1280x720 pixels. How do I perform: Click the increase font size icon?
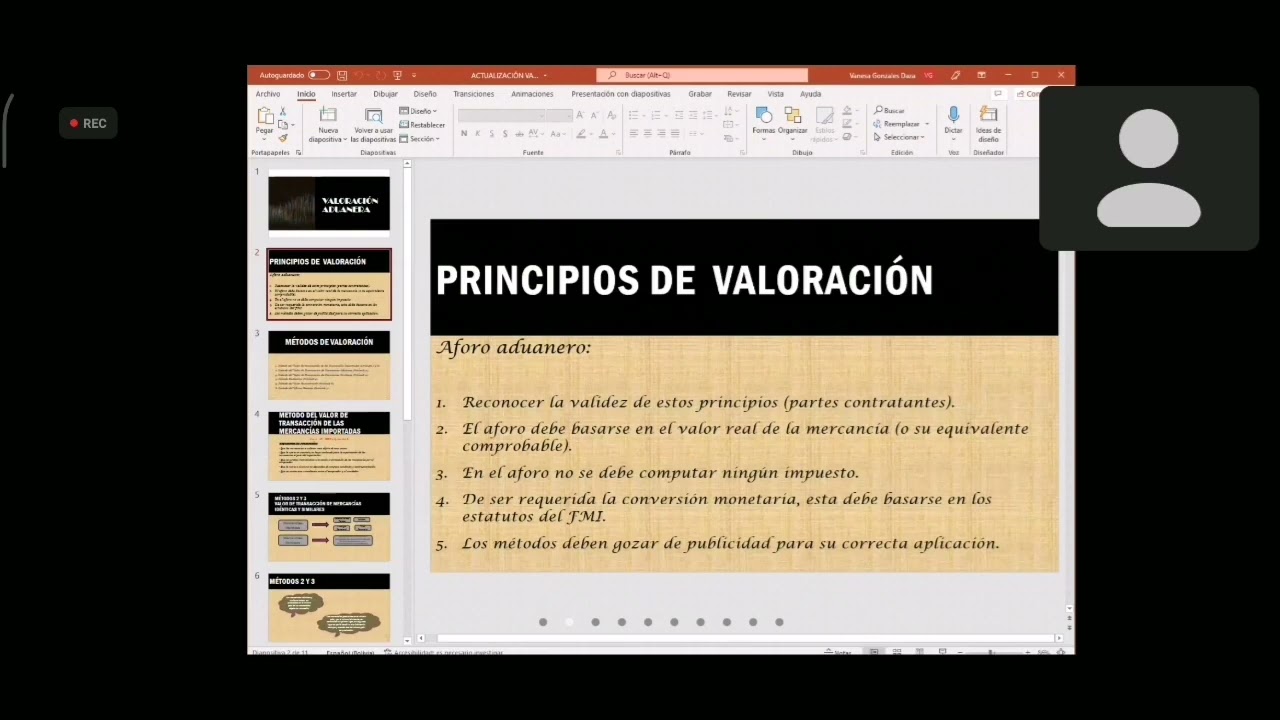pos(580,116)
